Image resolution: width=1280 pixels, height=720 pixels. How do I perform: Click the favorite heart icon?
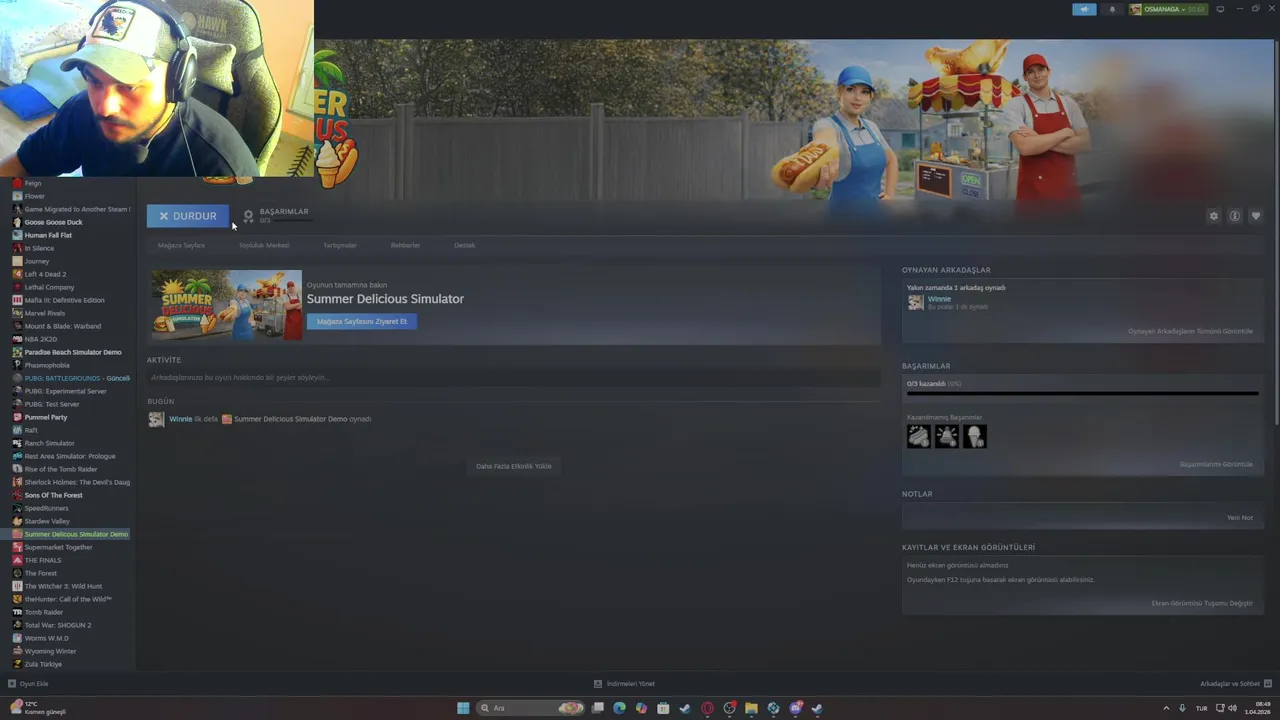[x=1256, y=216]
